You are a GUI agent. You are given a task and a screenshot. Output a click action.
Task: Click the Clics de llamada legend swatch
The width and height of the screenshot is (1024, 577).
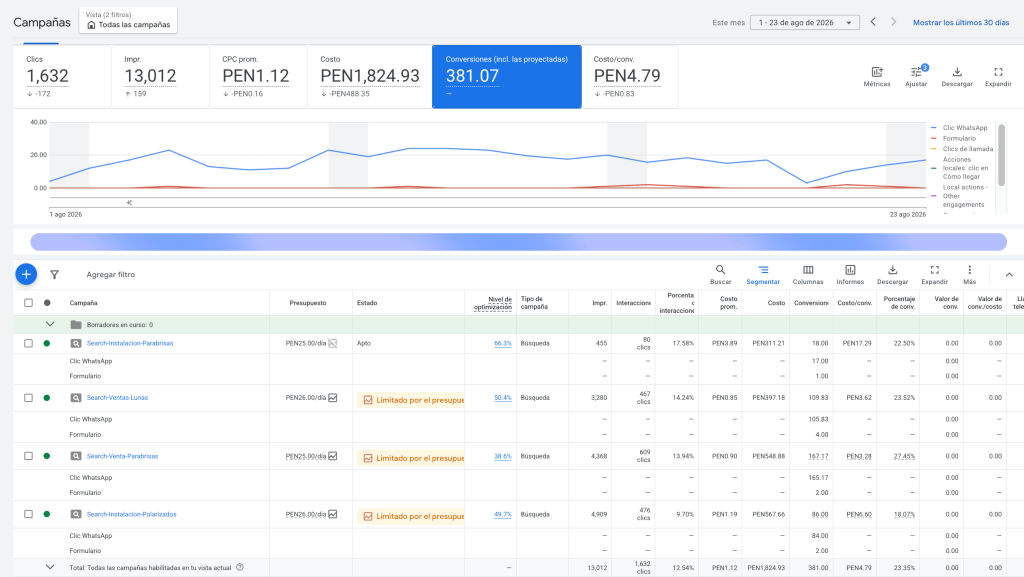point(934,149)
